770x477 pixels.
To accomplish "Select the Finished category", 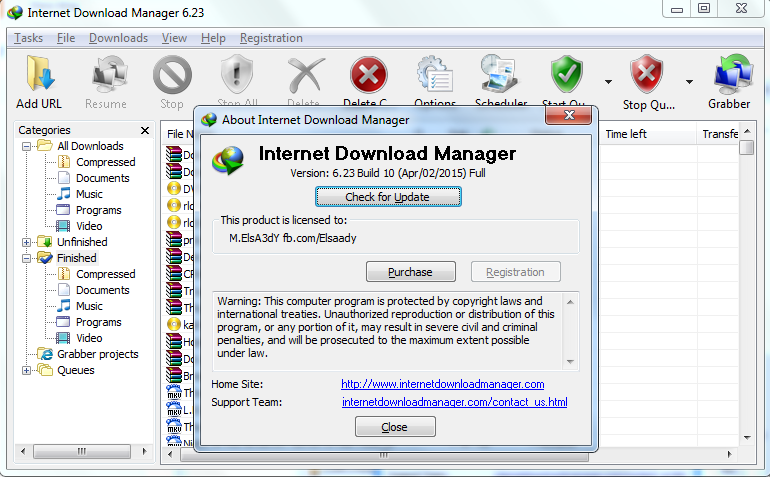I will coord(77,258).
